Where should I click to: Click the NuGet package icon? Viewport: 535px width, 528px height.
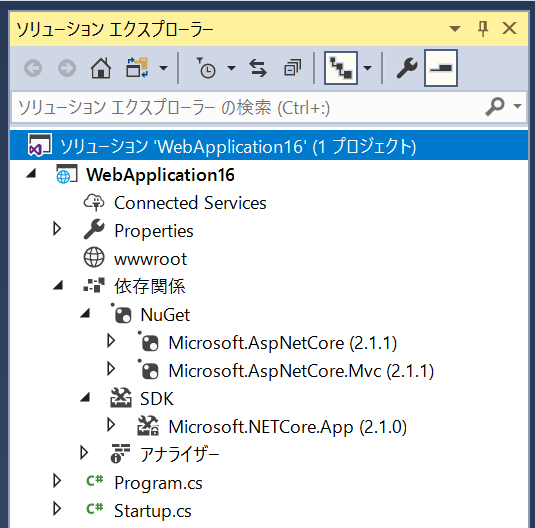click(121, 313)
